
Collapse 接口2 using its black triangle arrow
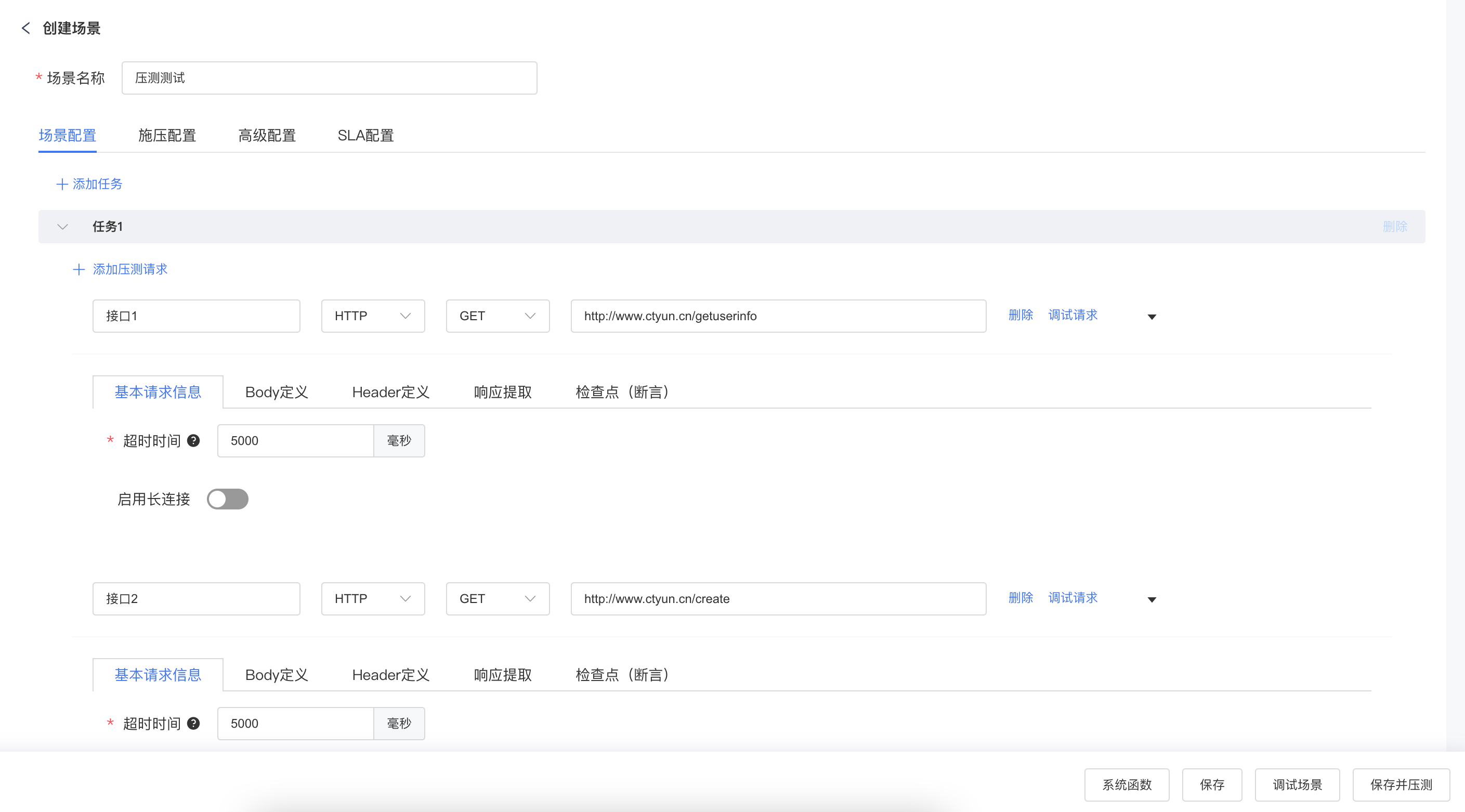(1152, 599)
